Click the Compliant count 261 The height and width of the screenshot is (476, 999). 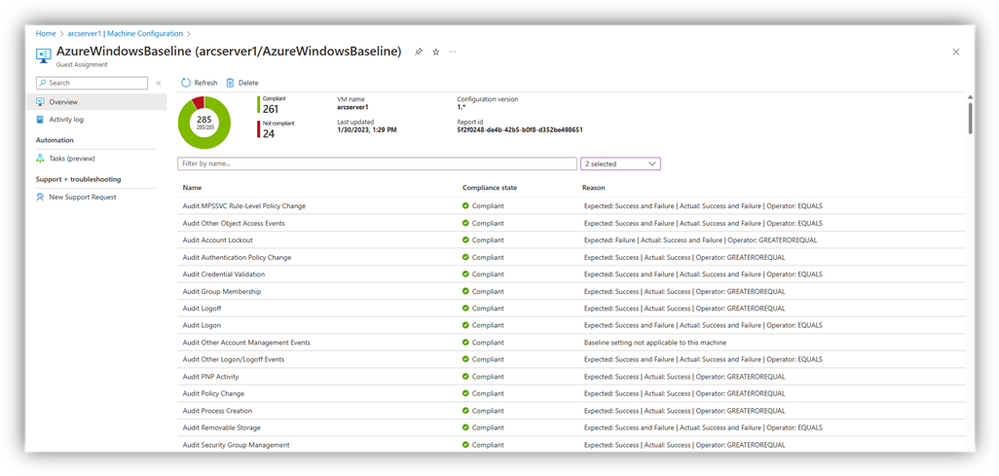pos(271,110)
